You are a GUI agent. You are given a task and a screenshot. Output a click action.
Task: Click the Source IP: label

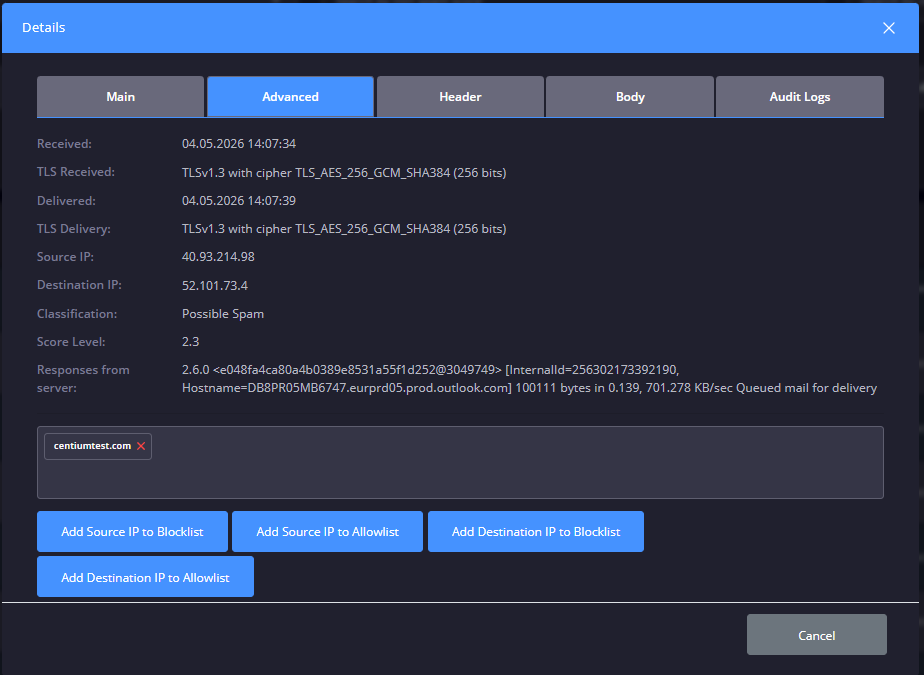point(65,257)
